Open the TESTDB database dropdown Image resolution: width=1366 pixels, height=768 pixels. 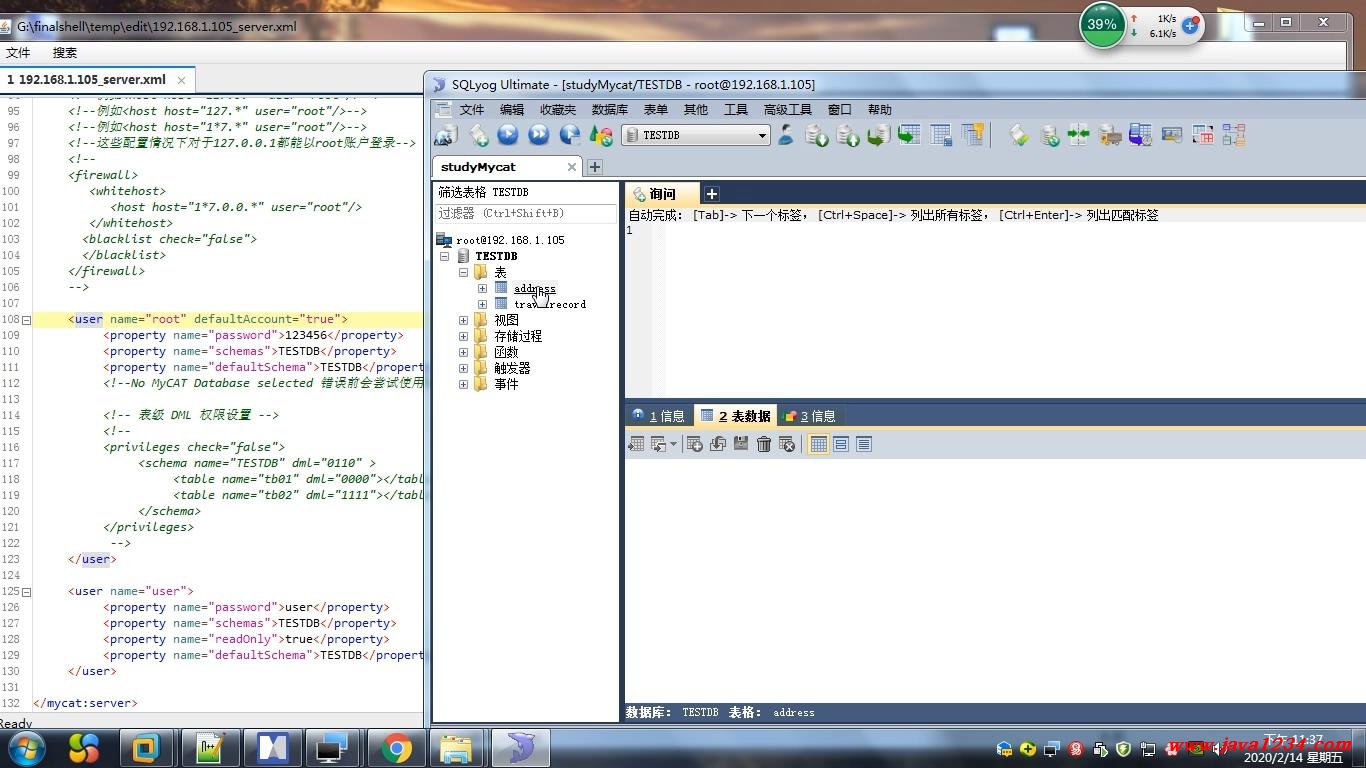(x=762, y=135)
